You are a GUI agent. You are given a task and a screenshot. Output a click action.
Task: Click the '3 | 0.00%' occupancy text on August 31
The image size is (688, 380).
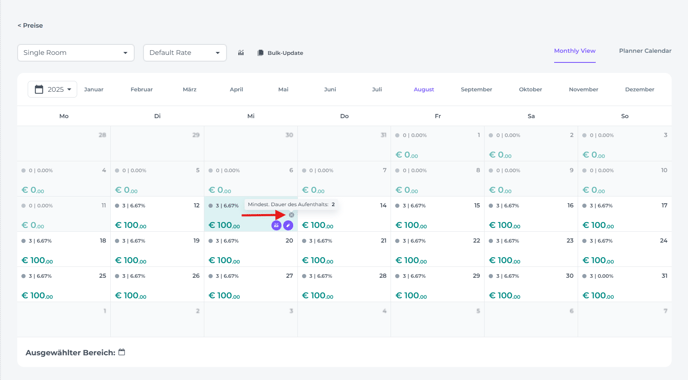[602, 276]
